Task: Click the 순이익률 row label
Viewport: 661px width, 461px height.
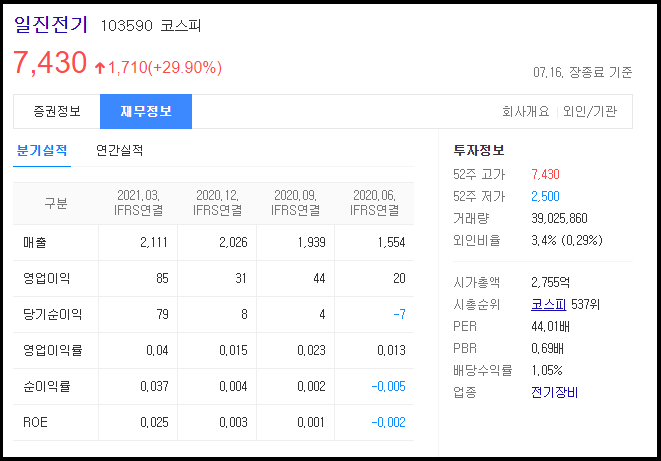Action: (46, 386)
